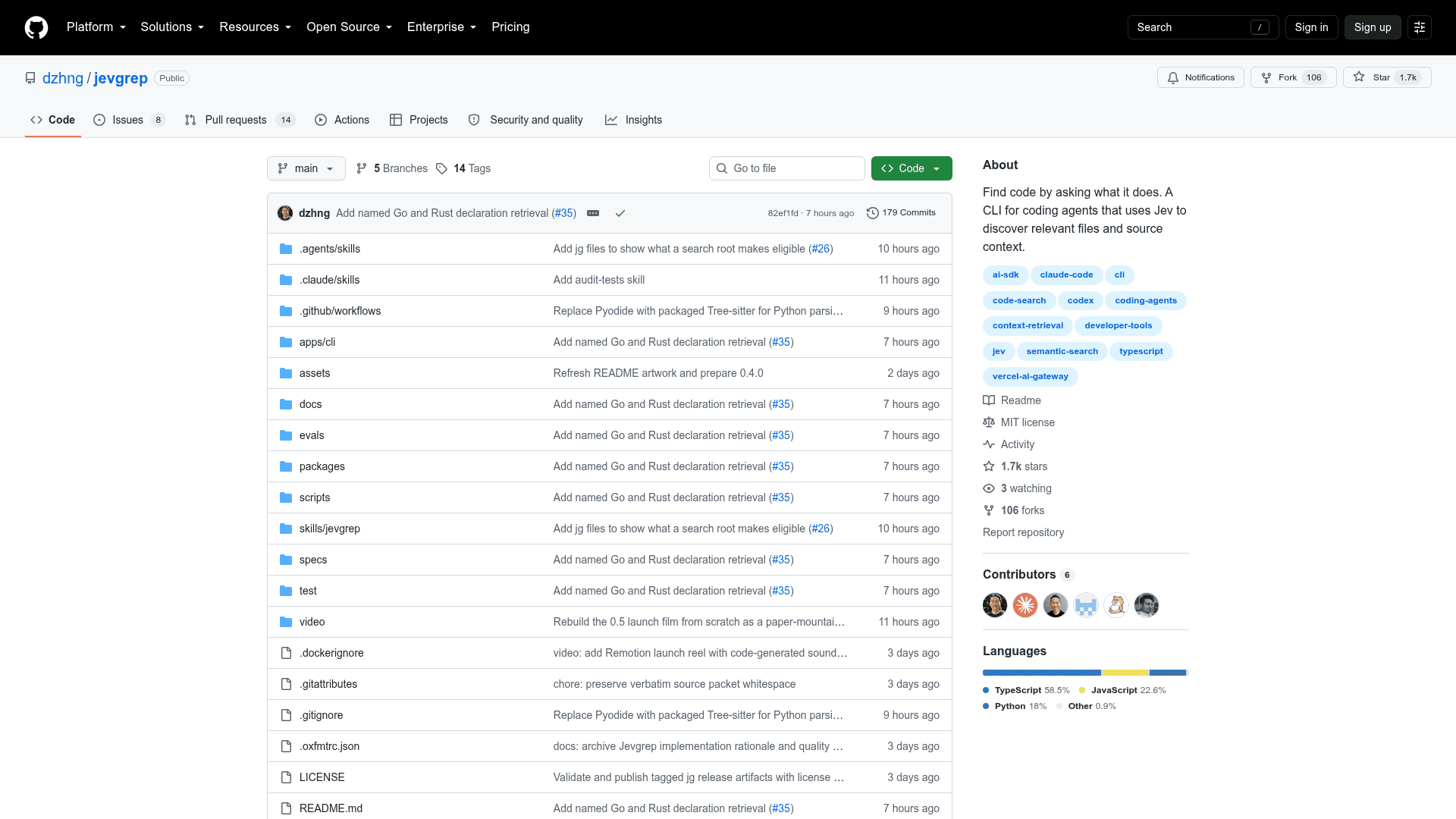Screen dimensions: 1456x819
Task: Open the dzhng owner link
Action: point(63,78)
